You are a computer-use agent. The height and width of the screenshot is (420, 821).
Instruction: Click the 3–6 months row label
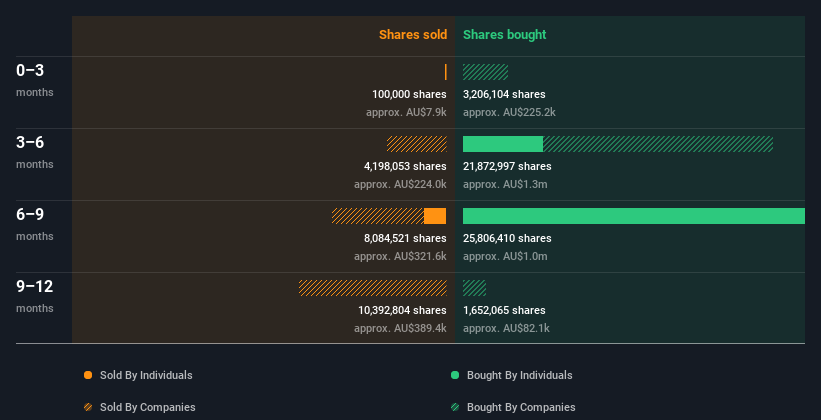point(35,152)
